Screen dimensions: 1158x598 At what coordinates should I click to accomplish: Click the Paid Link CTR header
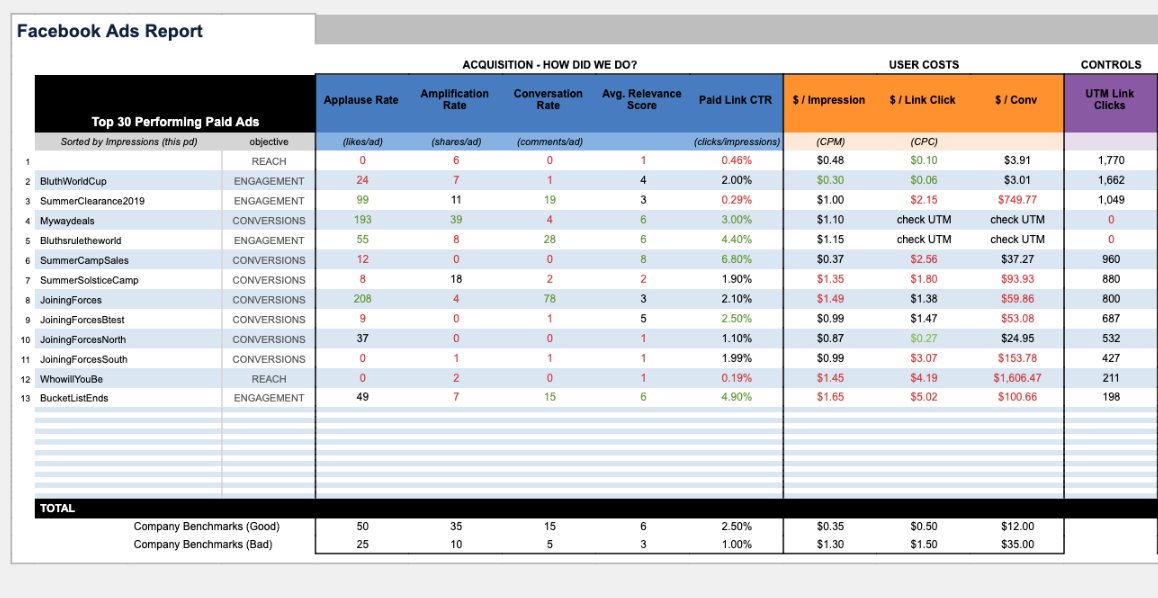click(x=734, y=99)
